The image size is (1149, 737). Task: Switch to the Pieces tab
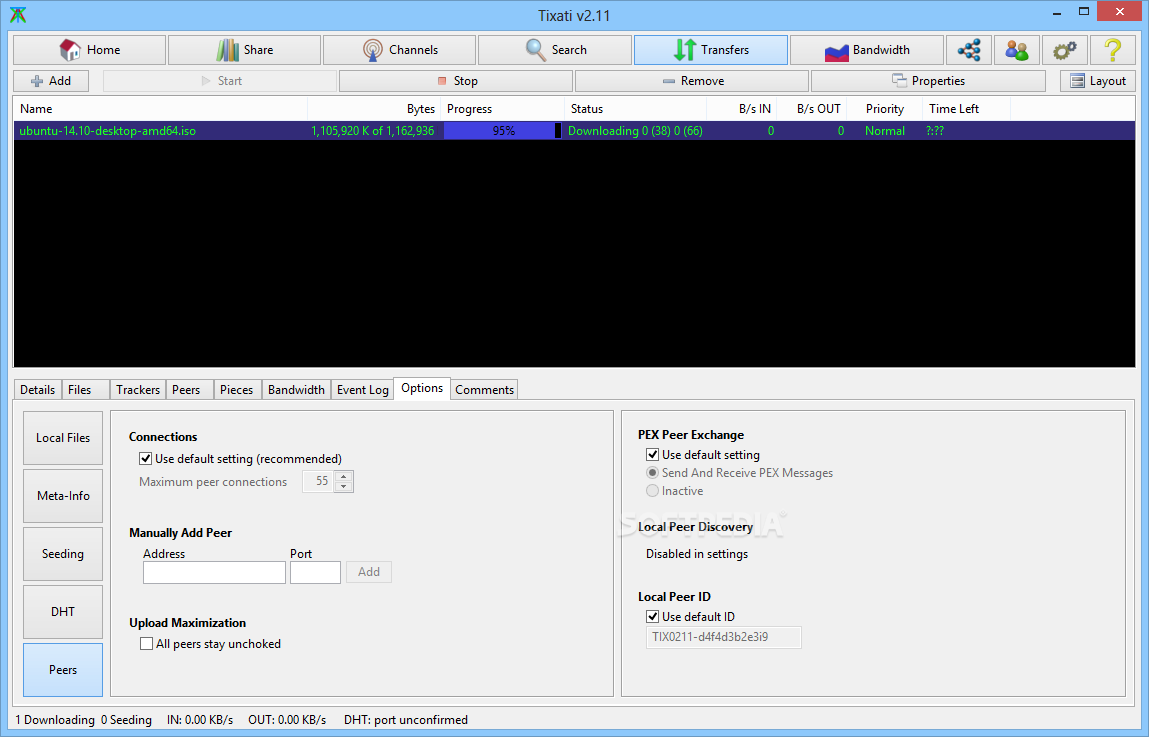237,390
